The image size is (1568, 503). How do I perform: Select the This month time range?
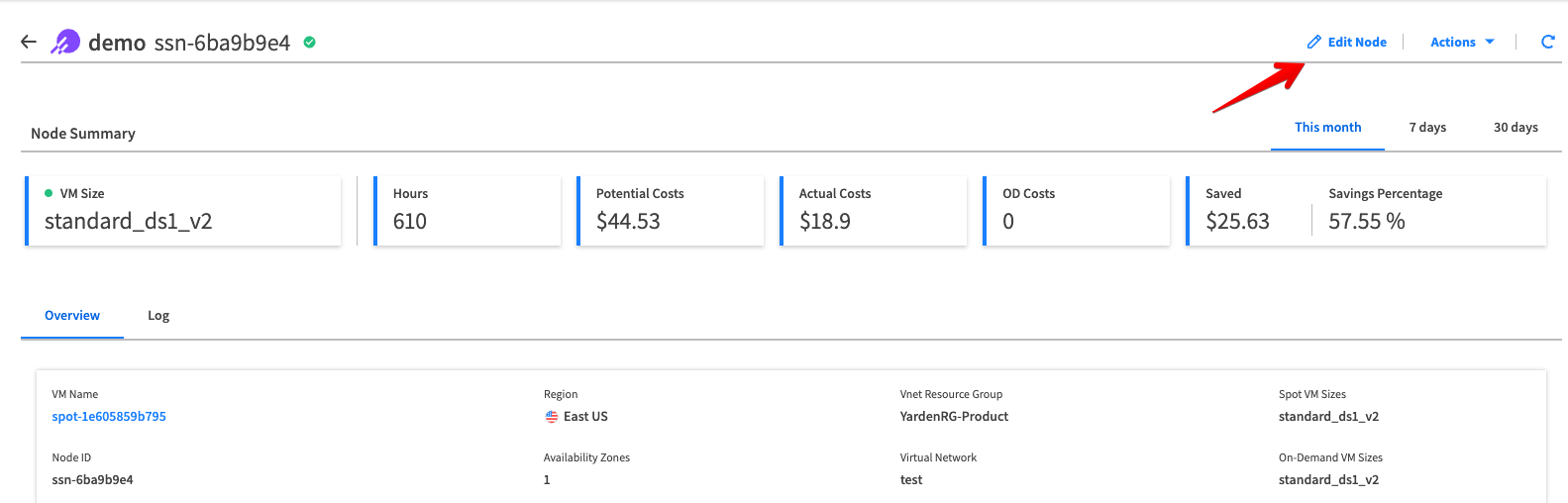coord(1327,128)
